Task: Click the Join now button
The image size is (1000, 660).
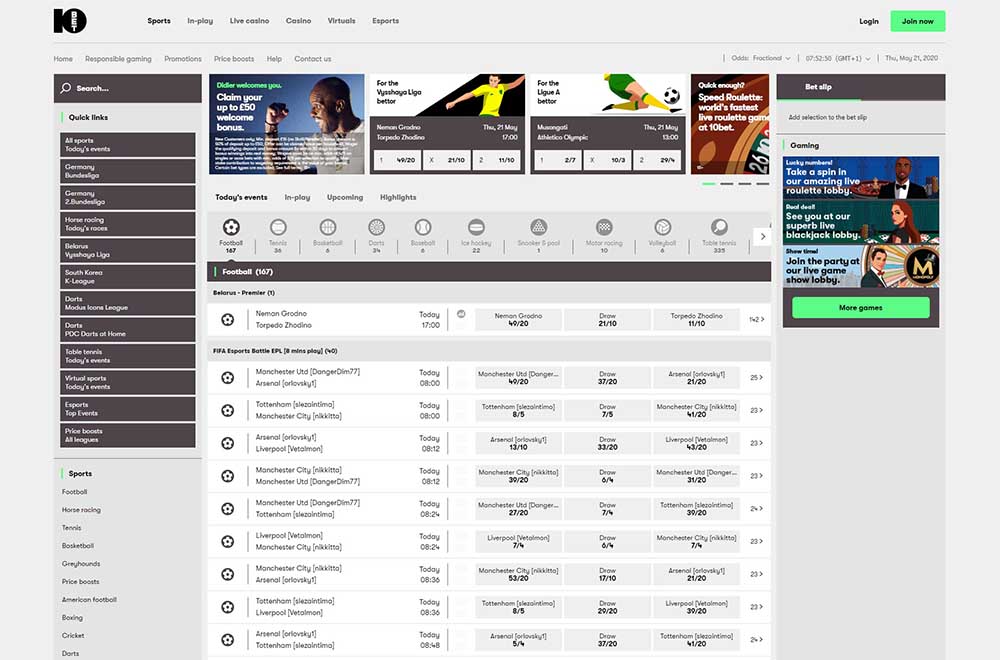Action: [x=918, y=21]
